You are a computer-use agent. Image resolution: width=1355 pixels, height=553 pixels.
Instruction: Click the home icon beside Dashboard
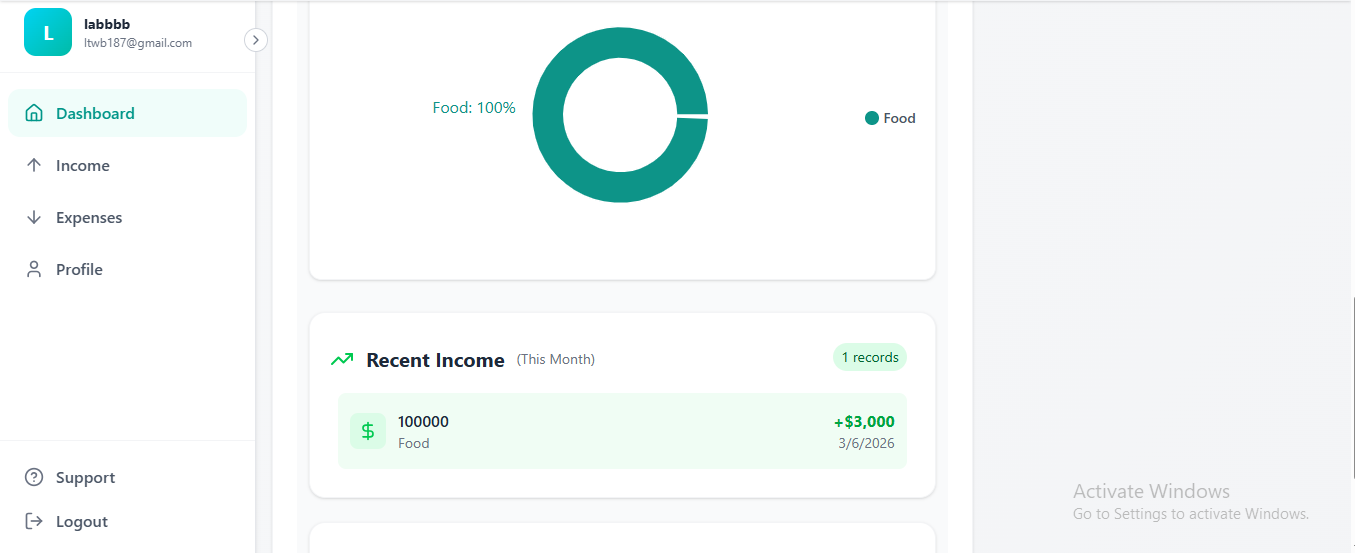[34, 113]
